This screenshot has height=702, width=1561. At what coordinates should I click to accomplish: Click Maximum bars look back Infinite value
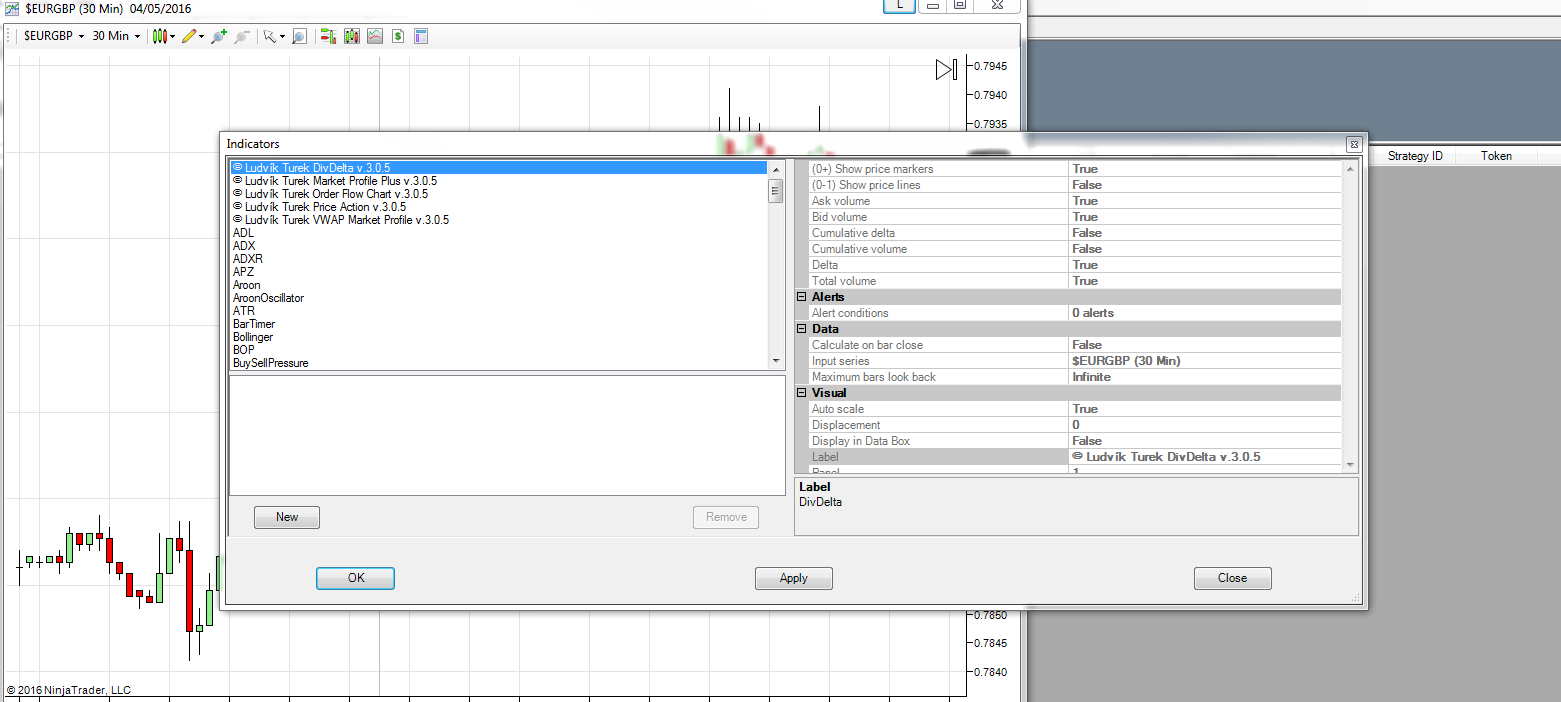(x=1205, y=377)
